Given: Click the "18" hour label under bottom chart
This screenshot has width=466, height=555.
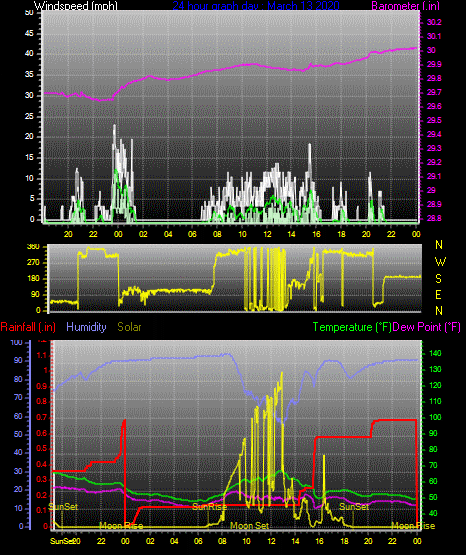Looking at the screenshot, I should tap(343, 541).
